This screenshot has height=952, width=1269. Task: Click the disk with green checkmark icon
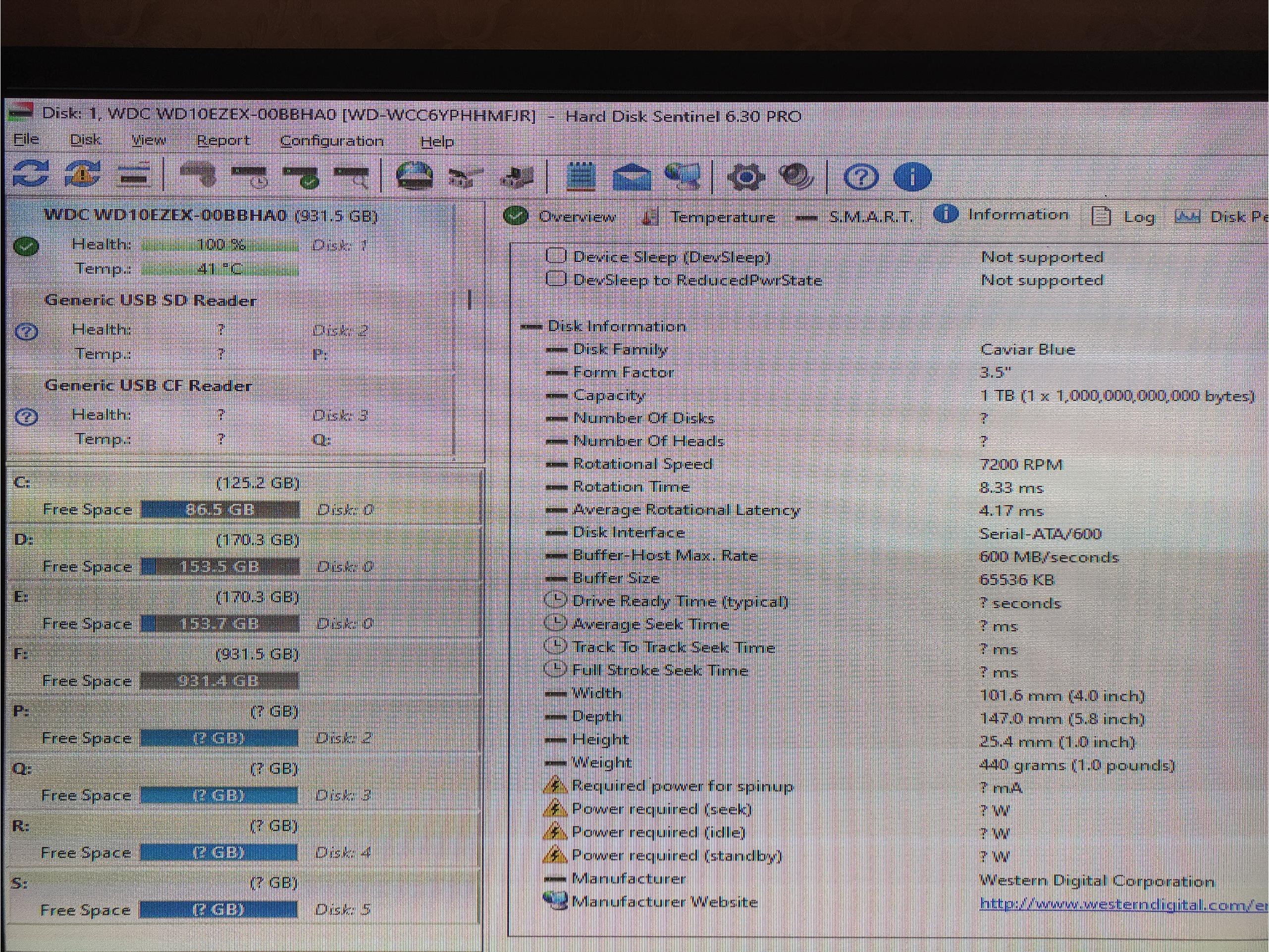coord(301,176)
